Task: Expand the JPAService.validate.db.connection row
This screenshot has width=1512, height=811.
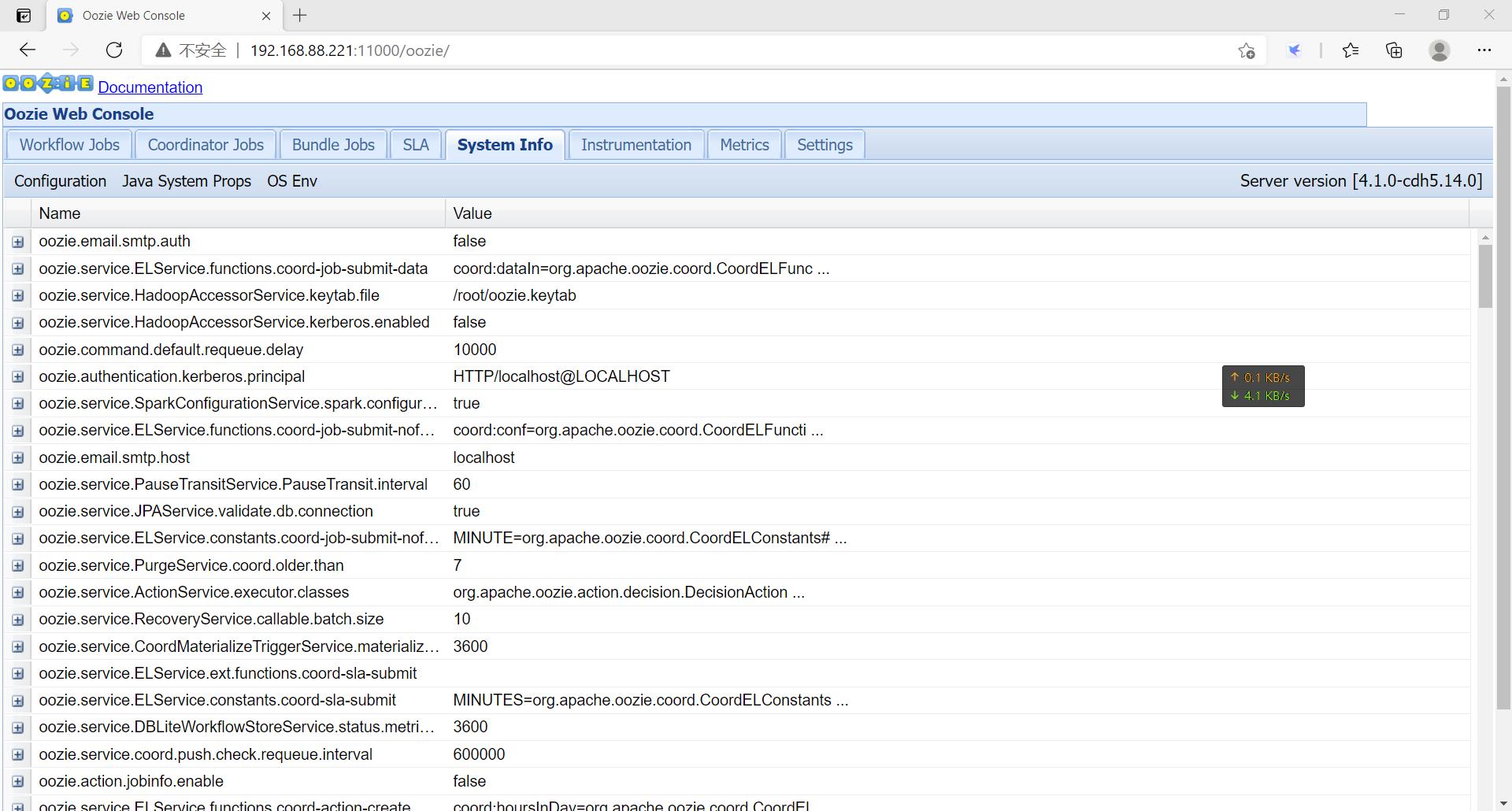Action: tap(18, 512)
